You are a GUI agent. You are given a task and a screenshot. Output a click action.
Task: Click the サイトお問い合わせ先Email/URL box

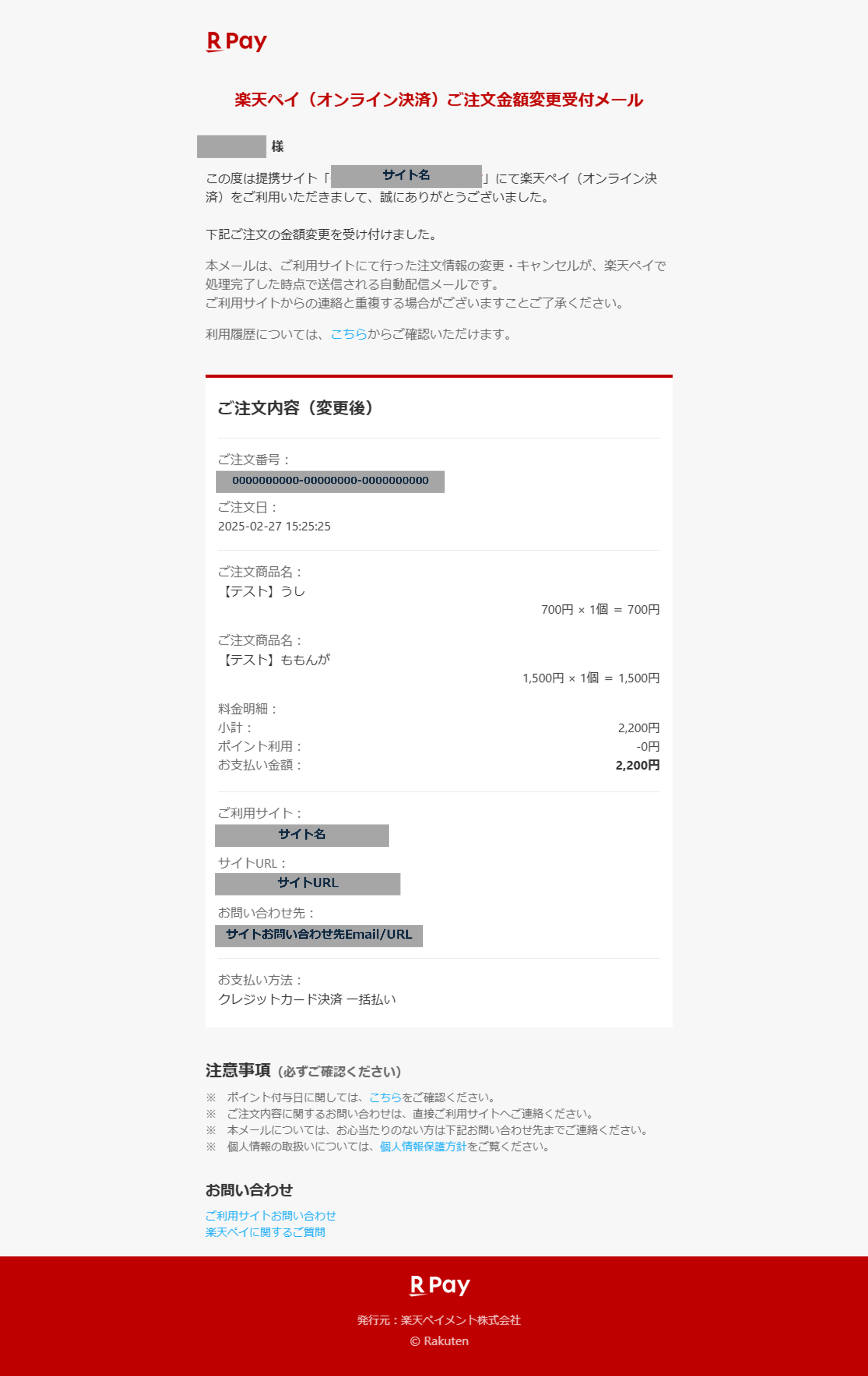pyautogui.click(x=318, y=935)
